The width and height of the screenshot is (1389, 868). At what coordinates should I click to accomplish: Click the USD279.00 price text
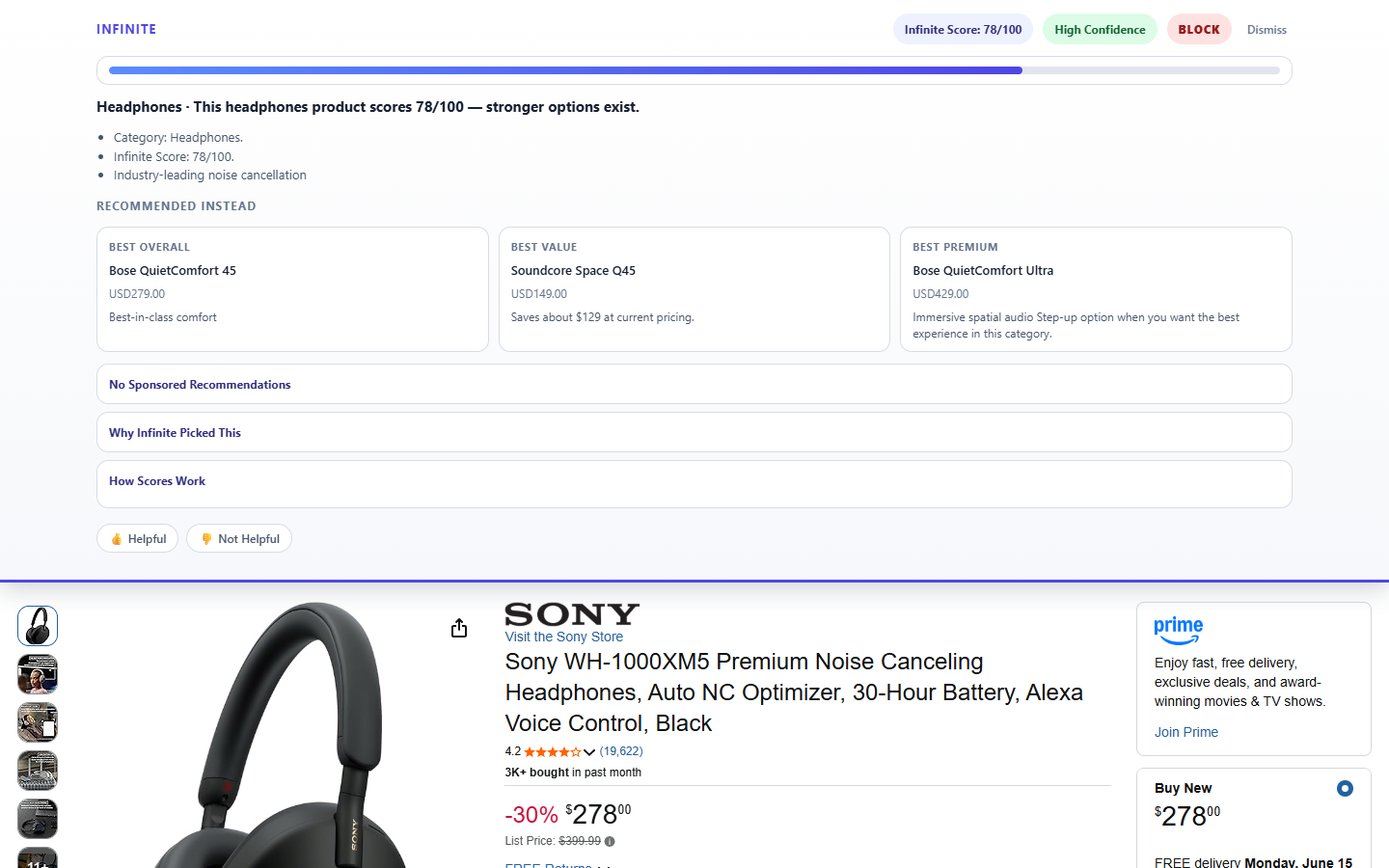click(x=137, y=294)
